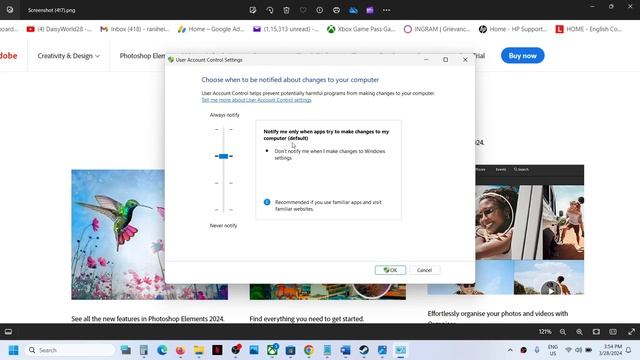
Task: Delete the screenshot with the trash icon
Action: (286, 10)
